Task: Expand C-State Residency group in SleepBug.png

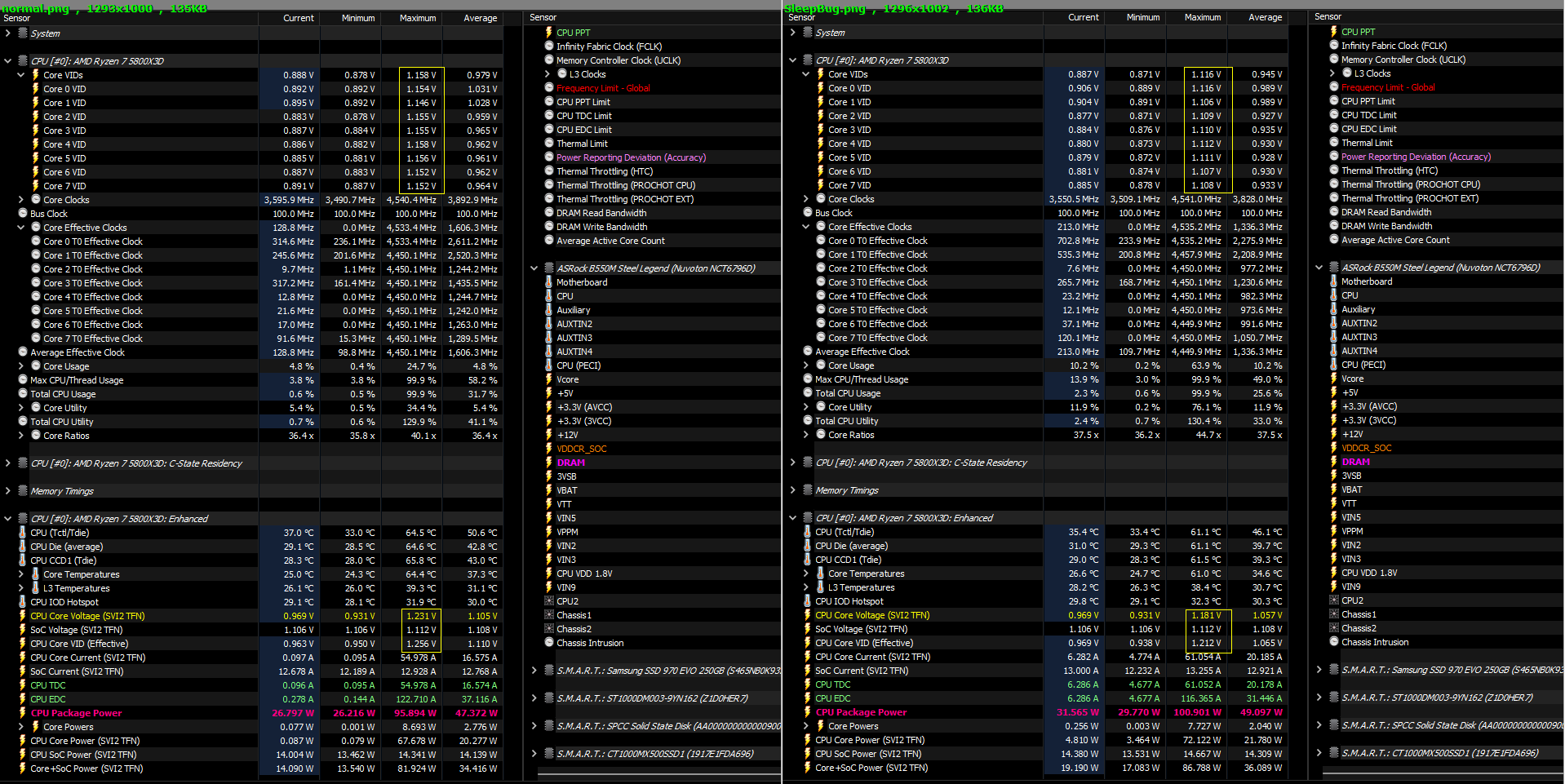Action: pos(793,463)
